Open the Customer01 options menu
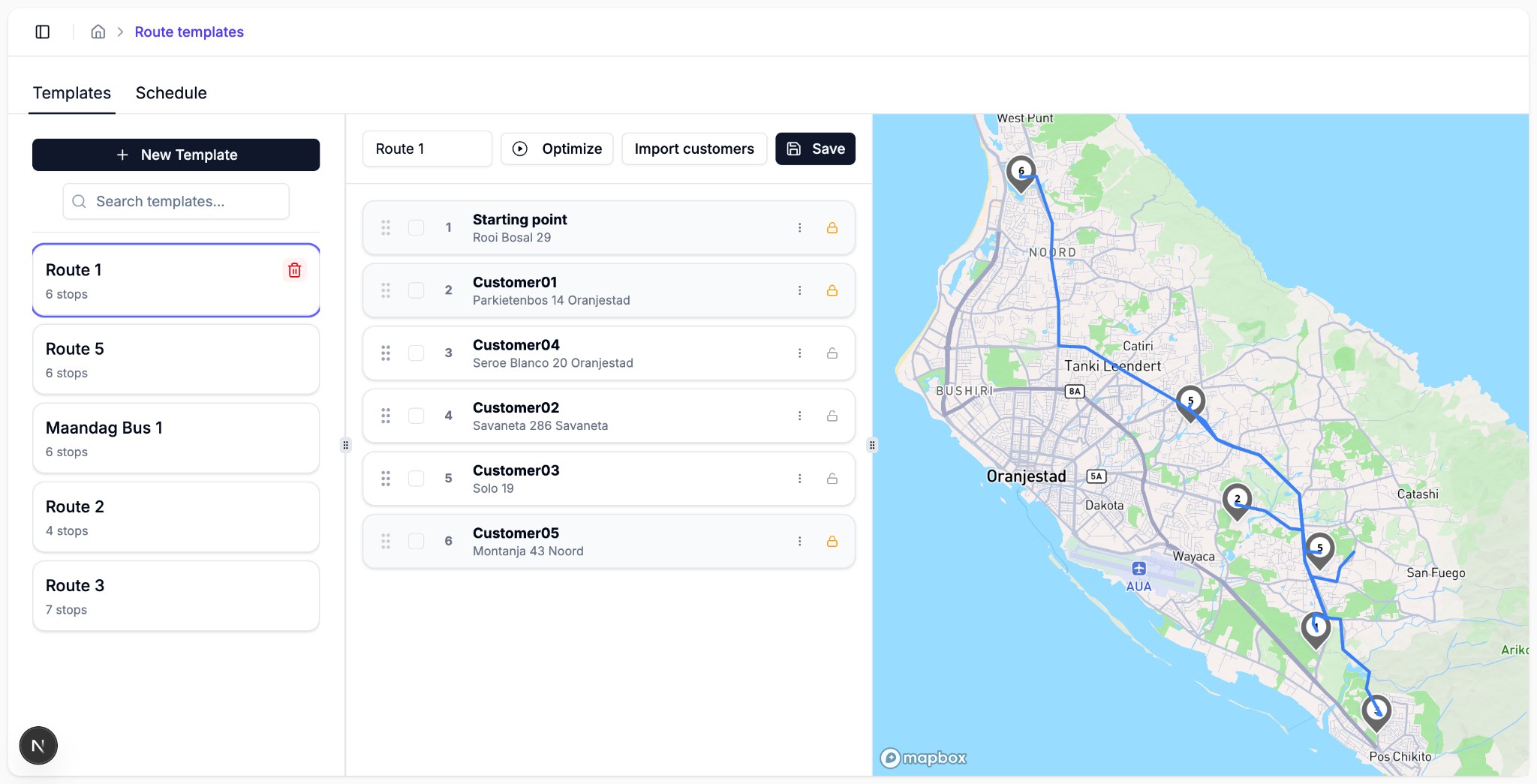 800,290
